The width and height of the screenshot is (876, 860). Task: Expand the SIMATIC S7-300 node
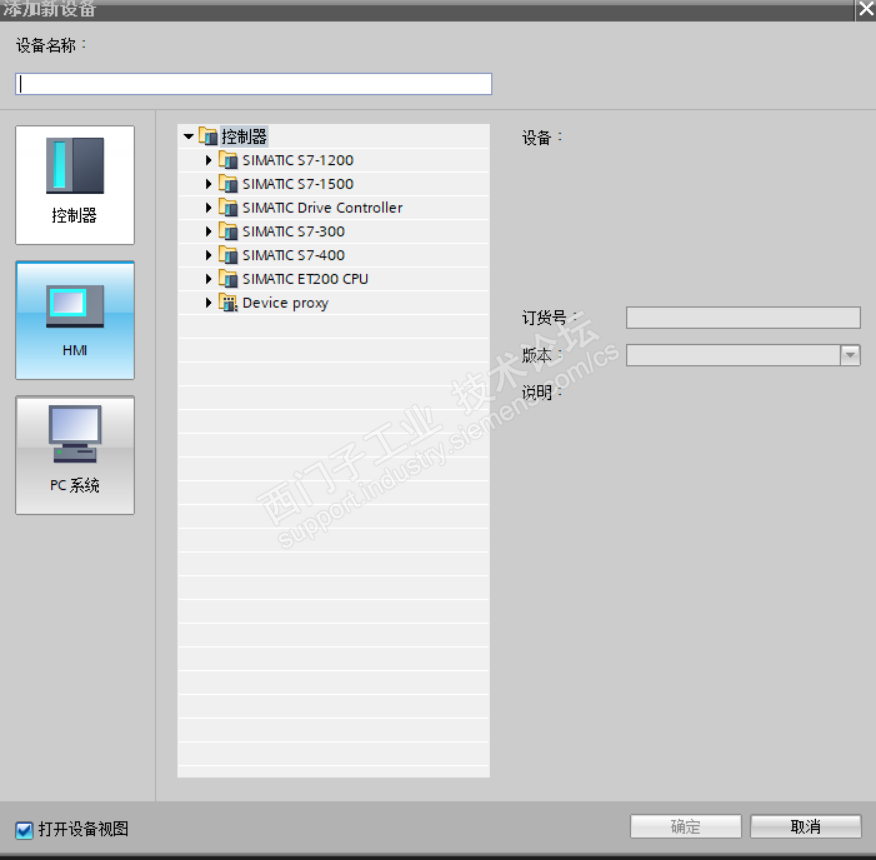coord(208,231)
